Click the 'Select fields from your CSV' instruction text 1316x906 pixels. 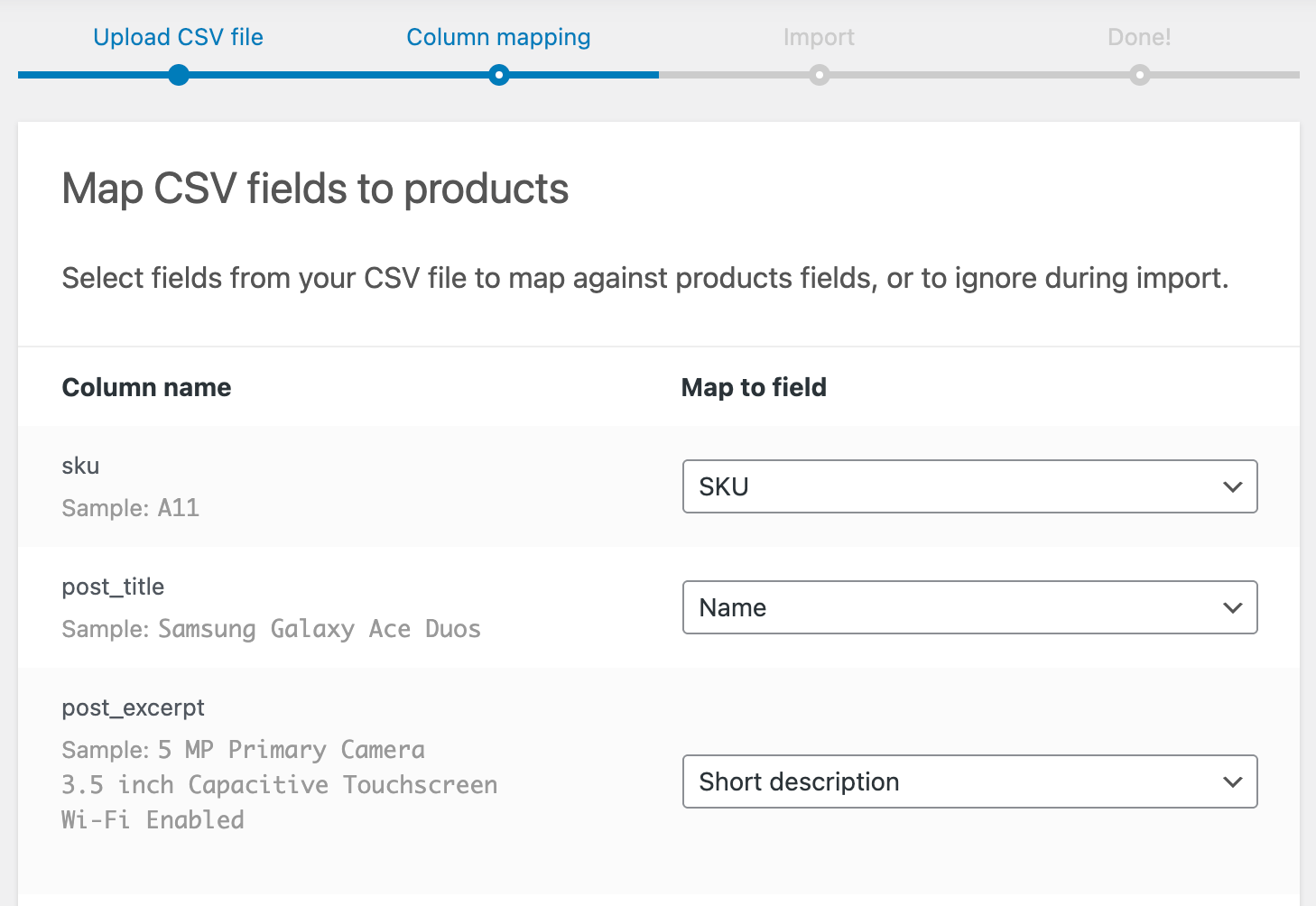pos(645,278)
